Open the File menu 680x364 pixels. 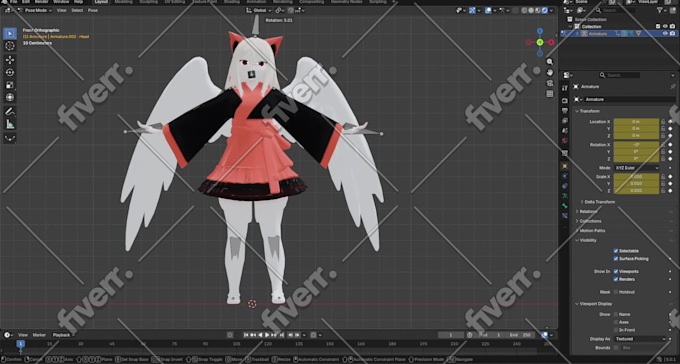(13, 2)
